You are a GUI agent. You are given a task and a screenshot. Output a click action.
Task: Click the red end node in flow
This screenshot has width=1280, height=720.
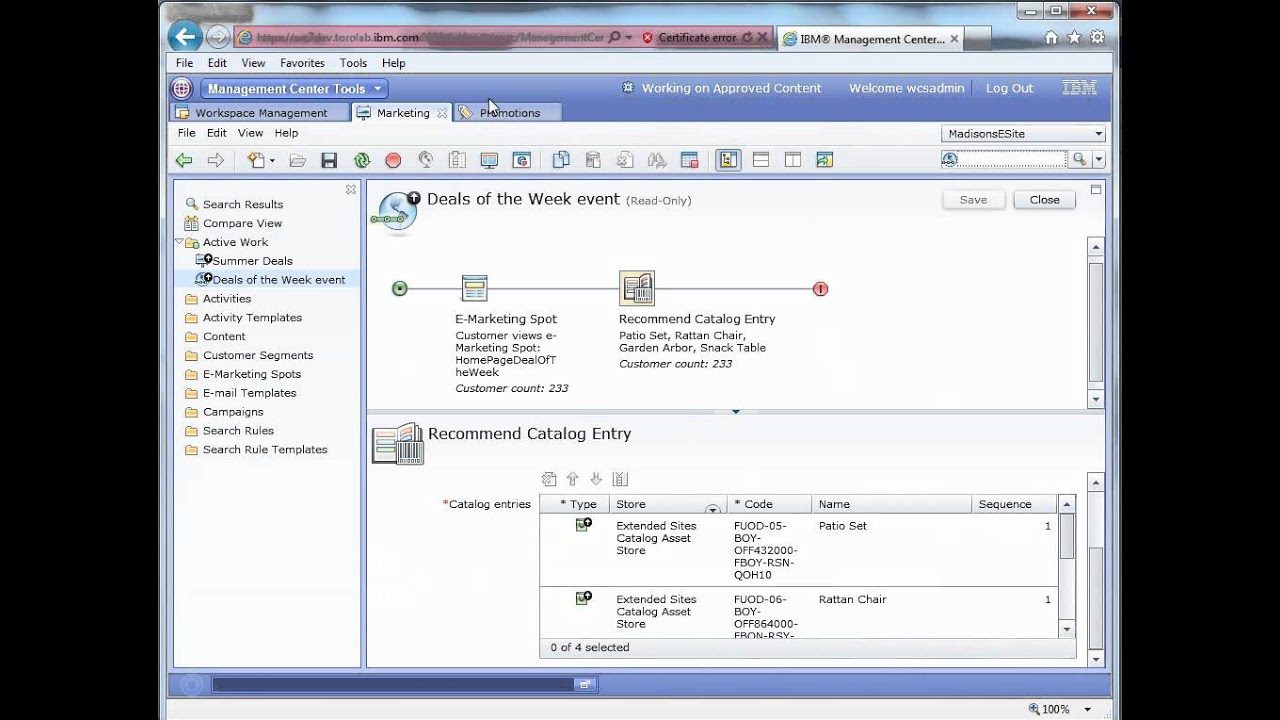click(820, 289)
